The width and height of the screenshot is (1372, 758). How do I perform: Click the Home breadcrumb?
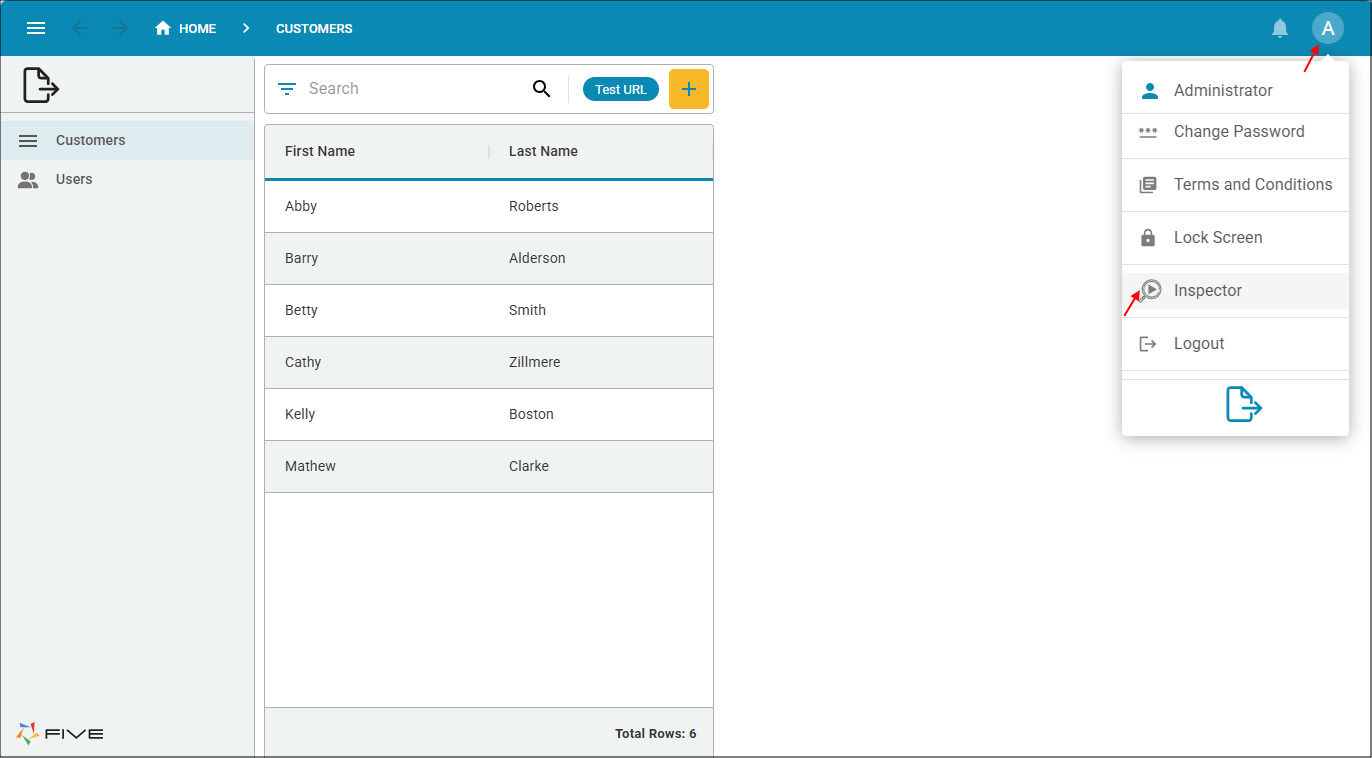(x=186, y=28)
